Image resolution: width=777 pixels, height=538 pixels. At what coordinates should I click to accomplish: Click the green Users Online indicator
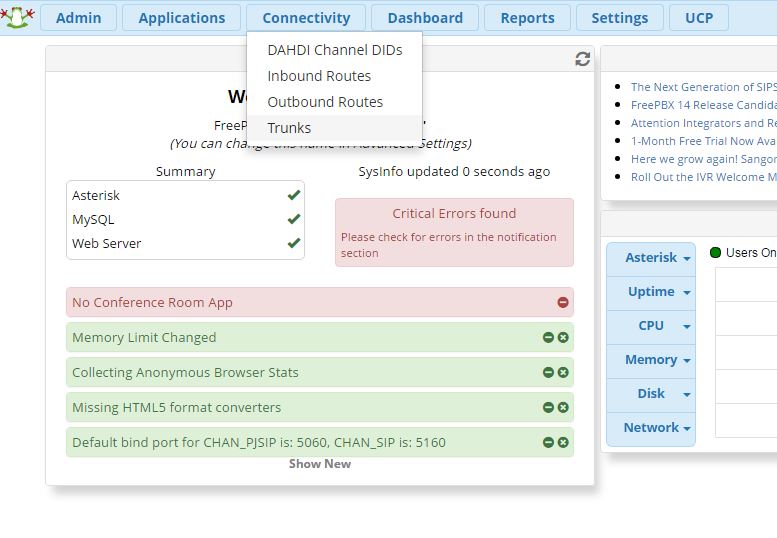[715, 253]
